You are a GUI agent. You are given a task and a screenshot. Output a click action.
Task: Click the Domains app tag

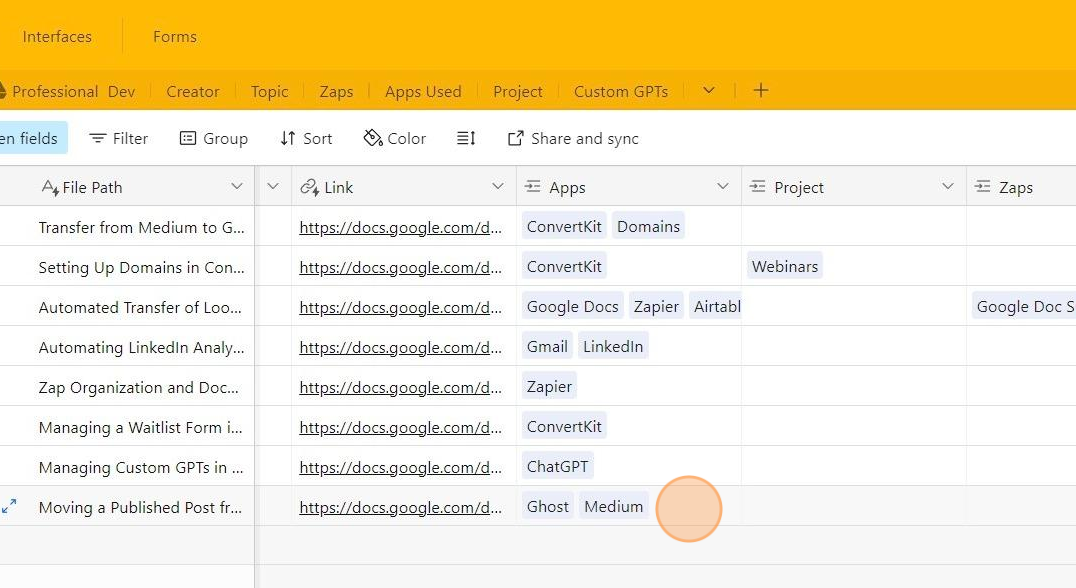[648, 226]
